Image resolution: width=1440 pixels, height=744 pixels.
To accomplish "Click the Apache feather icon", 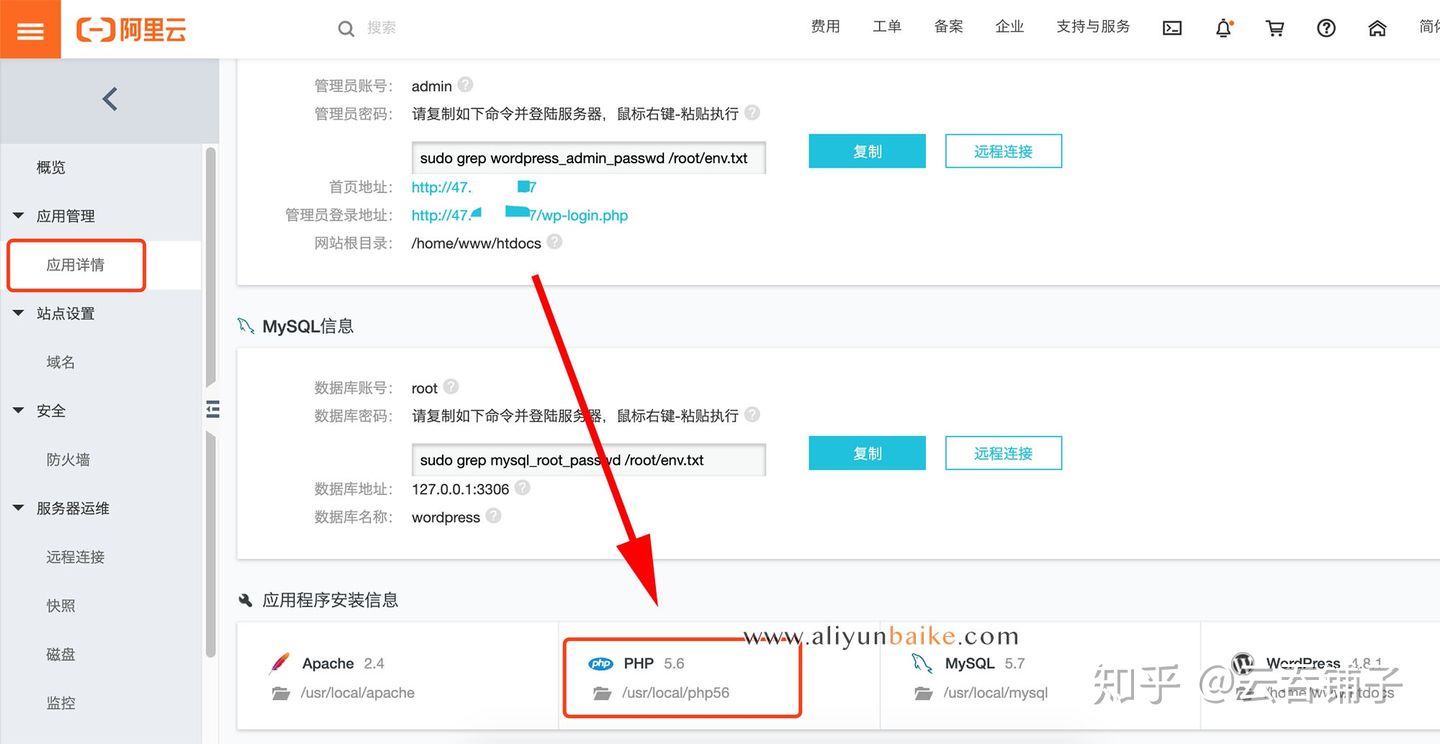I will point(279,663).
